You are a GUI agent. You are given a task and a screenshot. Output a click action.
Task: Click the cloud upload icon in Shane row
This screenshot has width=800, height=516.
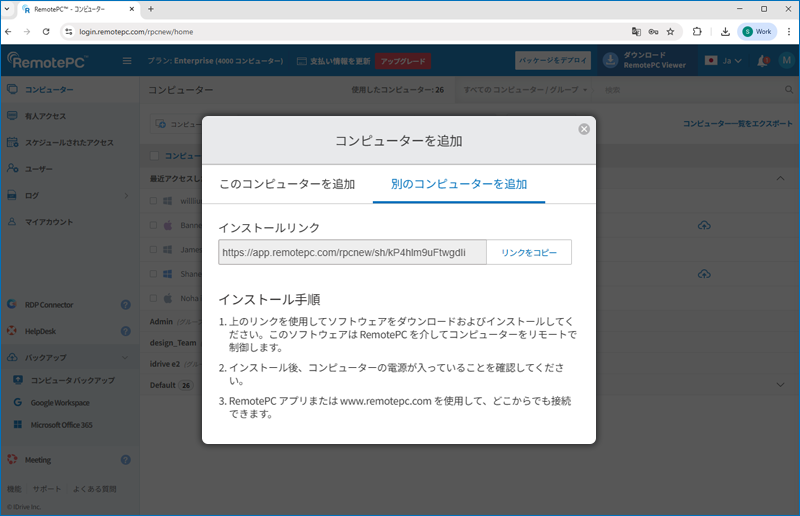(704, 274)
